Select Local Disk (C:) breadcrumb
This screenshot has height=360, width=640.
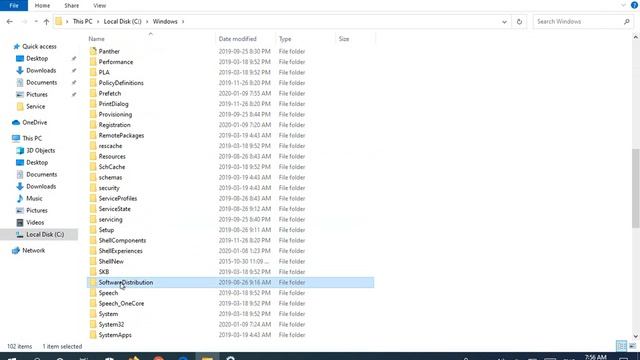coord(122,22)
